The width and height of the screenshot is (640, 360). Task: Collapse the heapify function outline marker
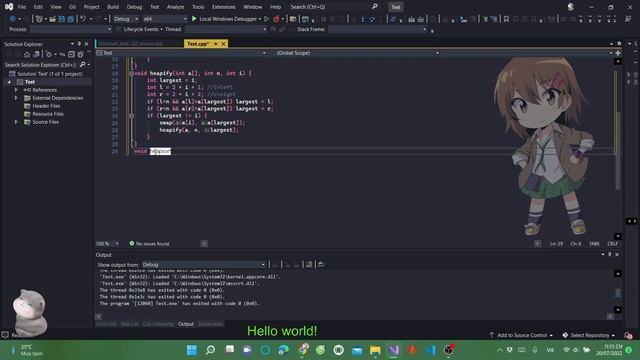click(x=131, y=73)
